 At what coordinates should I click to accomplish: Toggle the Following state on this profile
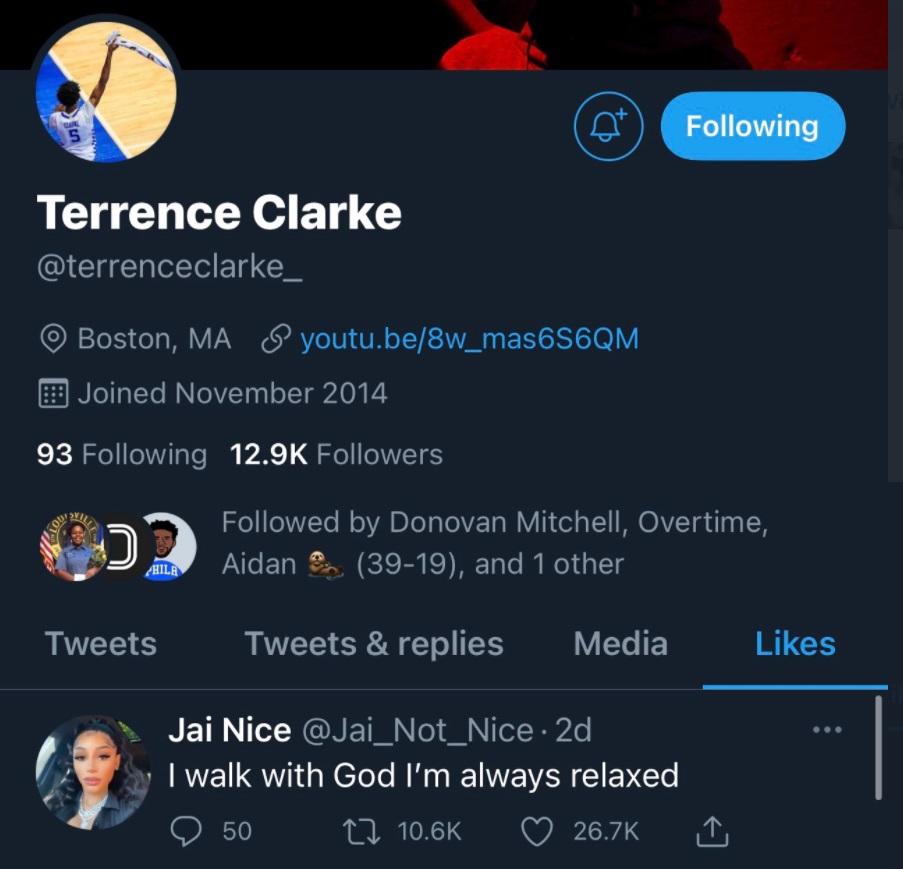752,126
